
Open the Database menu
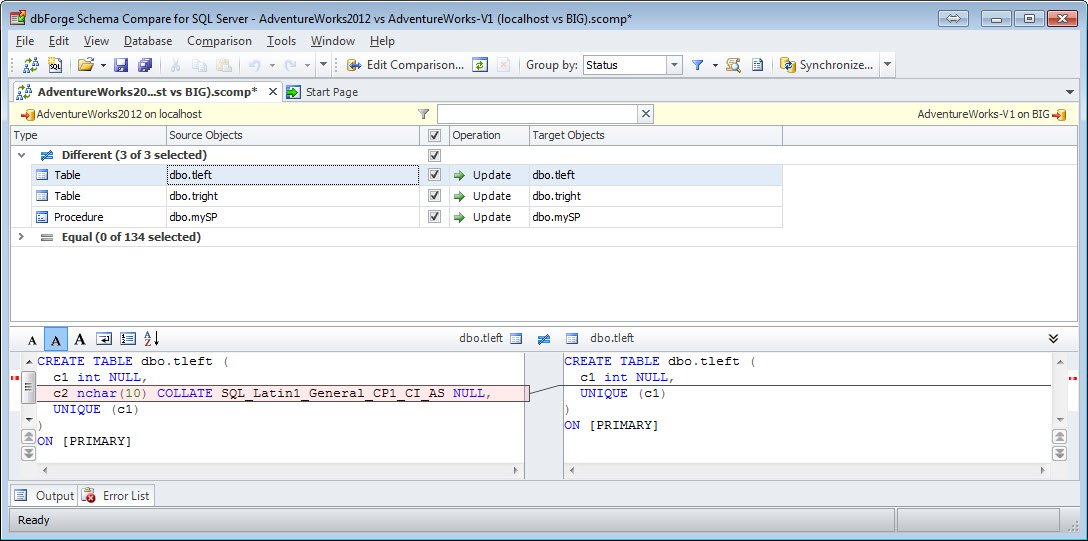(x=148, y=41)
